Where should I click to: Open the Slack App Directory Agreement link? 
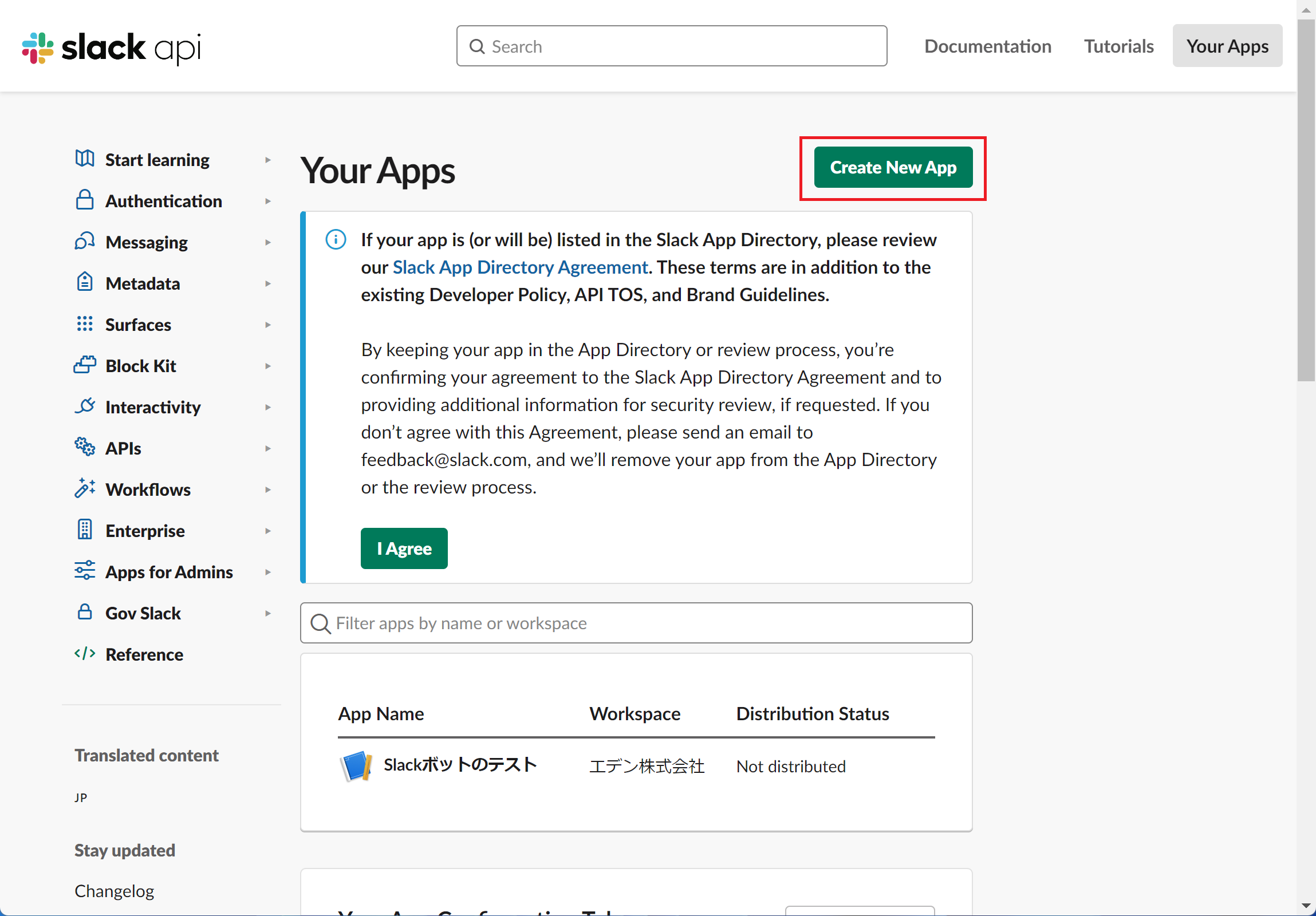pos(520,267)
